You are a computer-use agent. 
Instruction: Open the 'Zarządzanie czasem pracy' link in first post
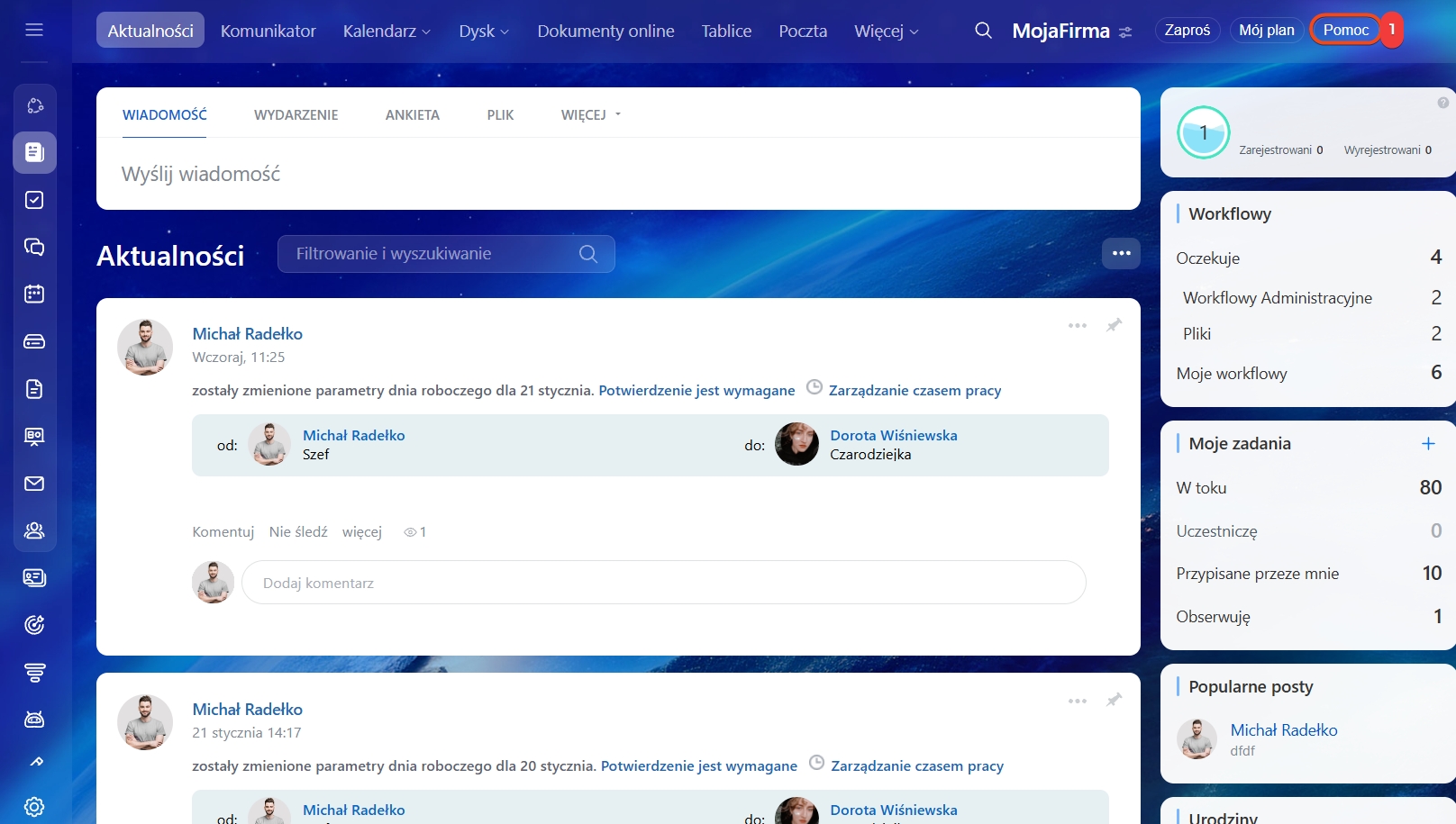click(915, 391)
